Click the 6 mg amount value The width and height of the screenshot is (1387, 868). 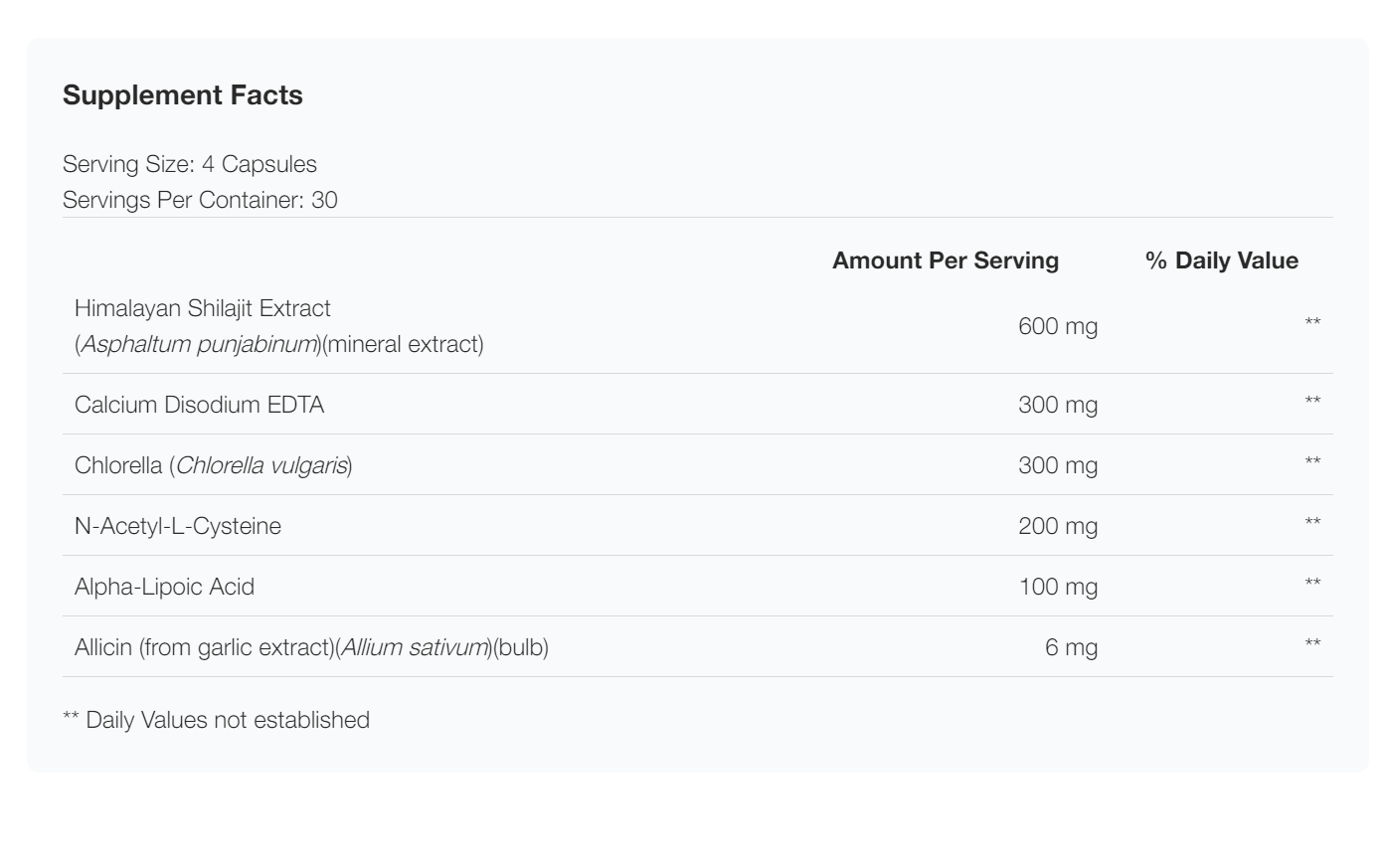pos(1071,647)
